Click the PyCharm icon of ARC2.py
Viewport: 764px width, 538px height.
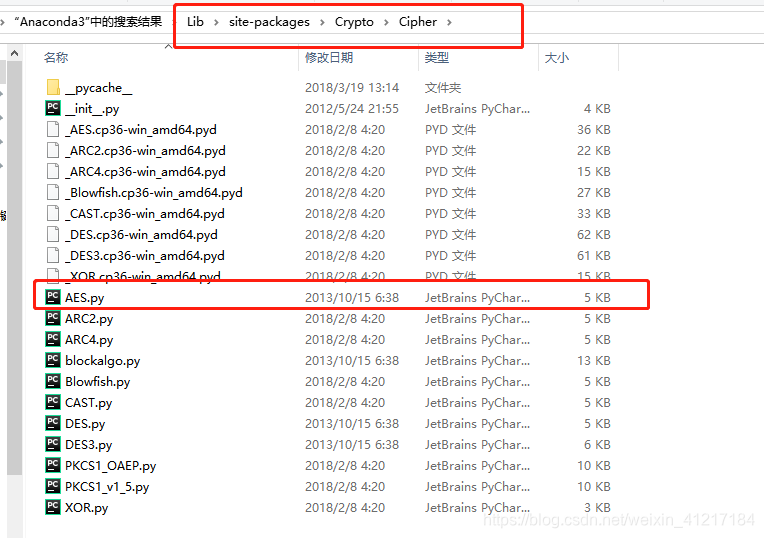[53, 318]
